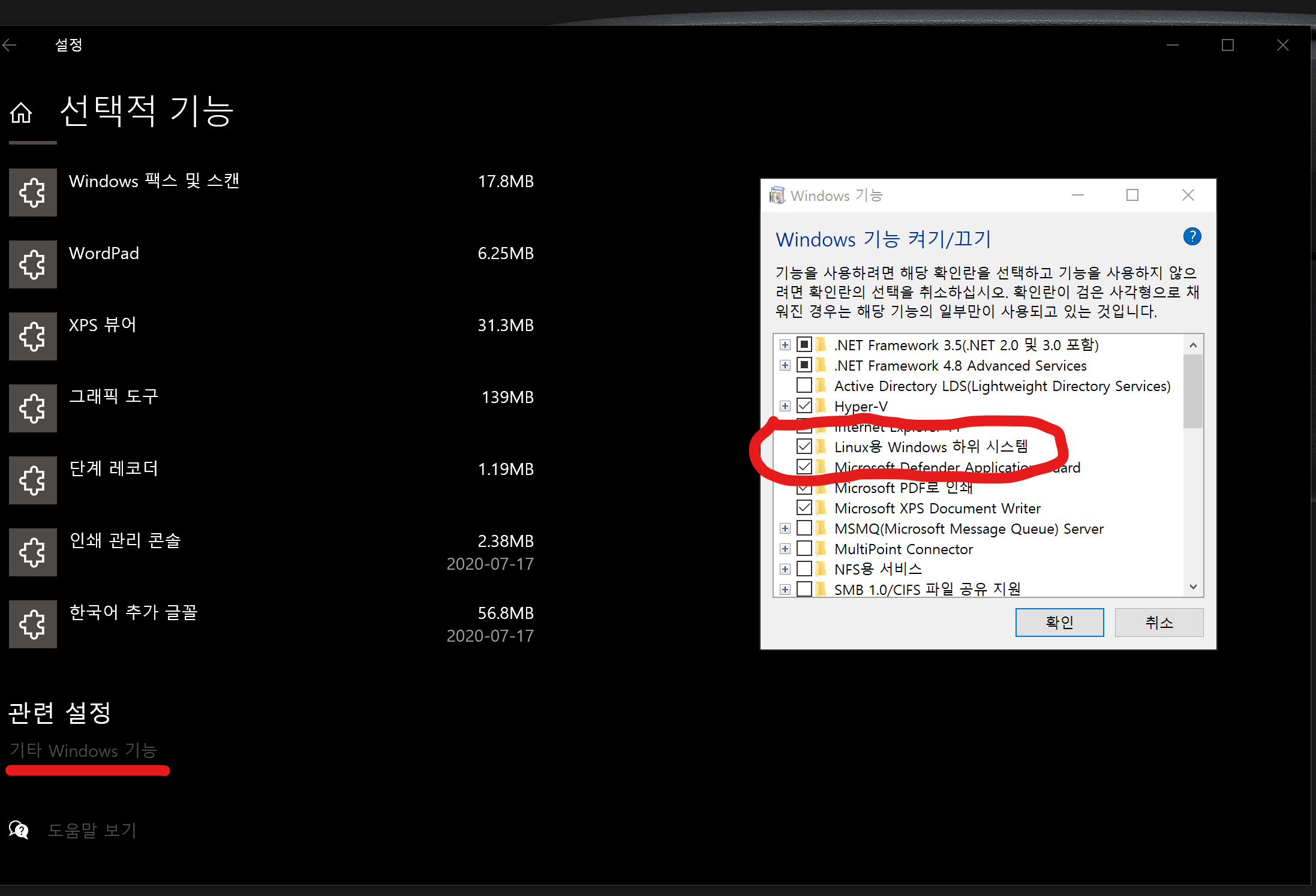Expand the NFS용 서비스 tree node
Screen dimensions: 1316x896
(x=785, y=569)
